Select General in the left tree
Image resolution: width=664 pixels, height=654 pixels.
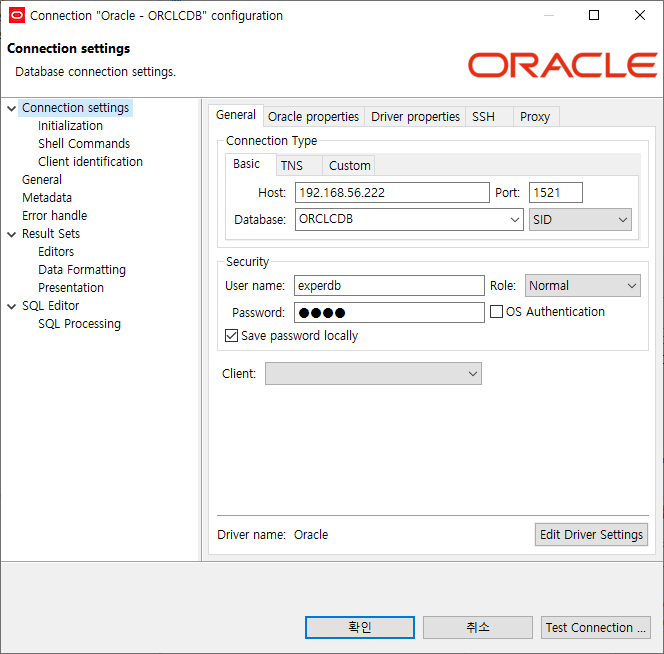coord(42,180)
